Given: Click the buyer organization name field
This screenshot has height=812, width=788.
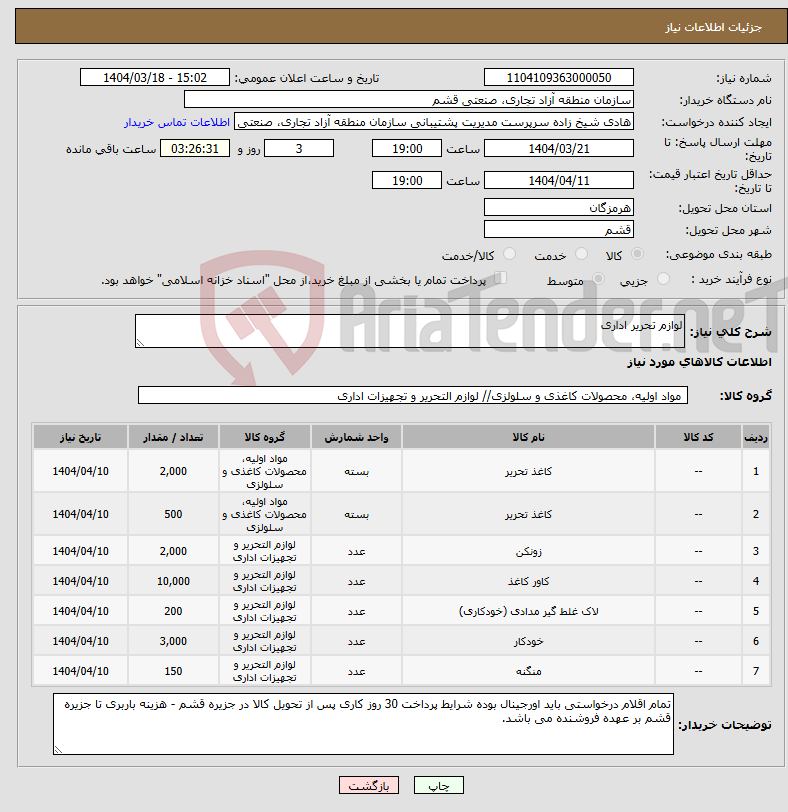Looking at the screenshot, I should [x=408, y=100].
